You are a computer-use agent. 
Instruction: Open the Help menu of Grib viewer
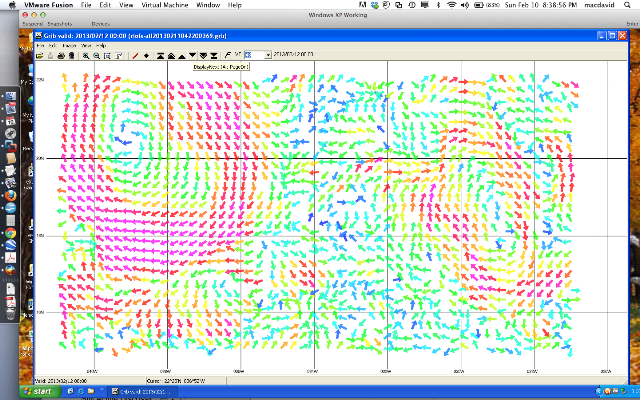(x=101, y=45)
